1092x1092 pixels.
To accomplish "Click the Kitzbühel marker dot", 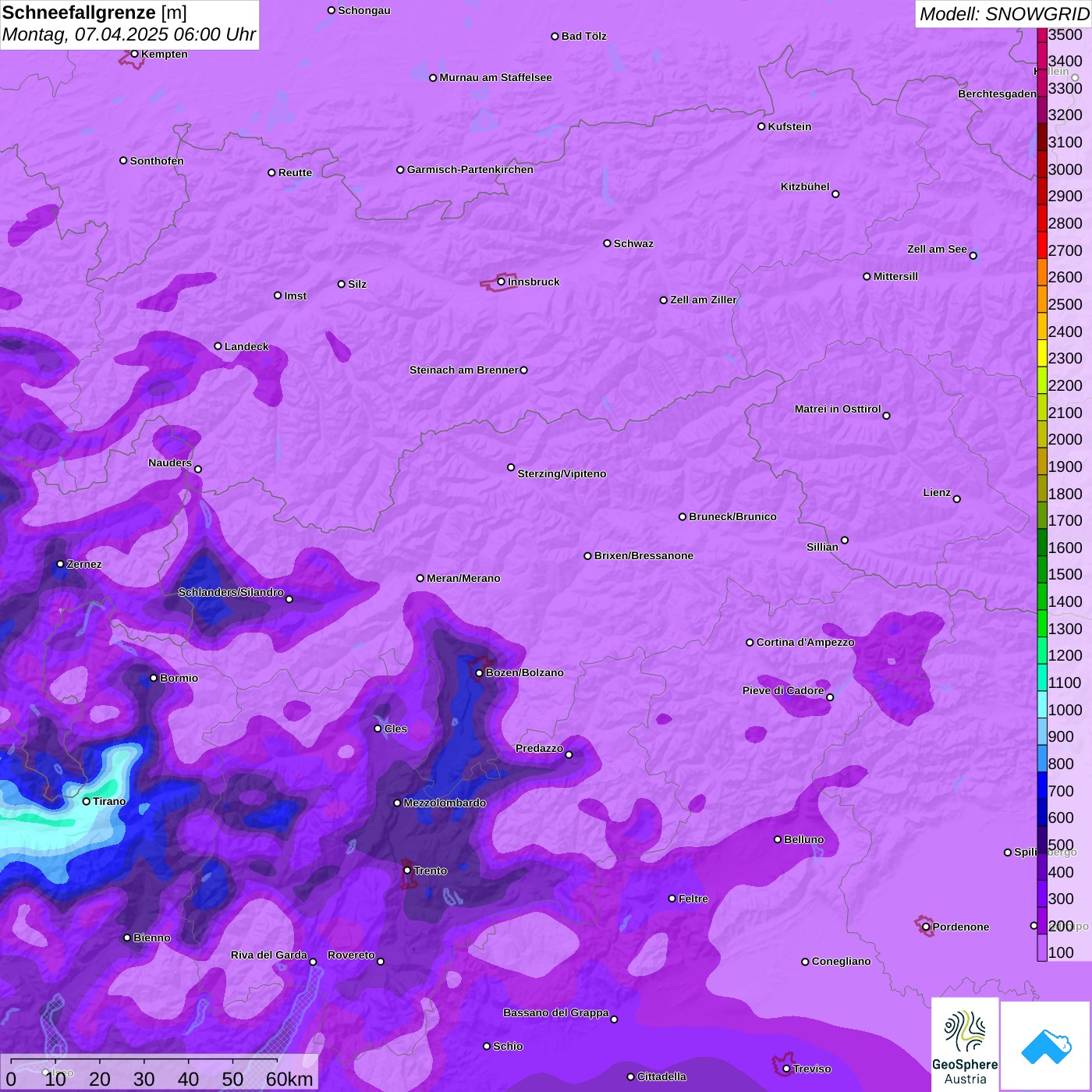I will tap(835, 194).
